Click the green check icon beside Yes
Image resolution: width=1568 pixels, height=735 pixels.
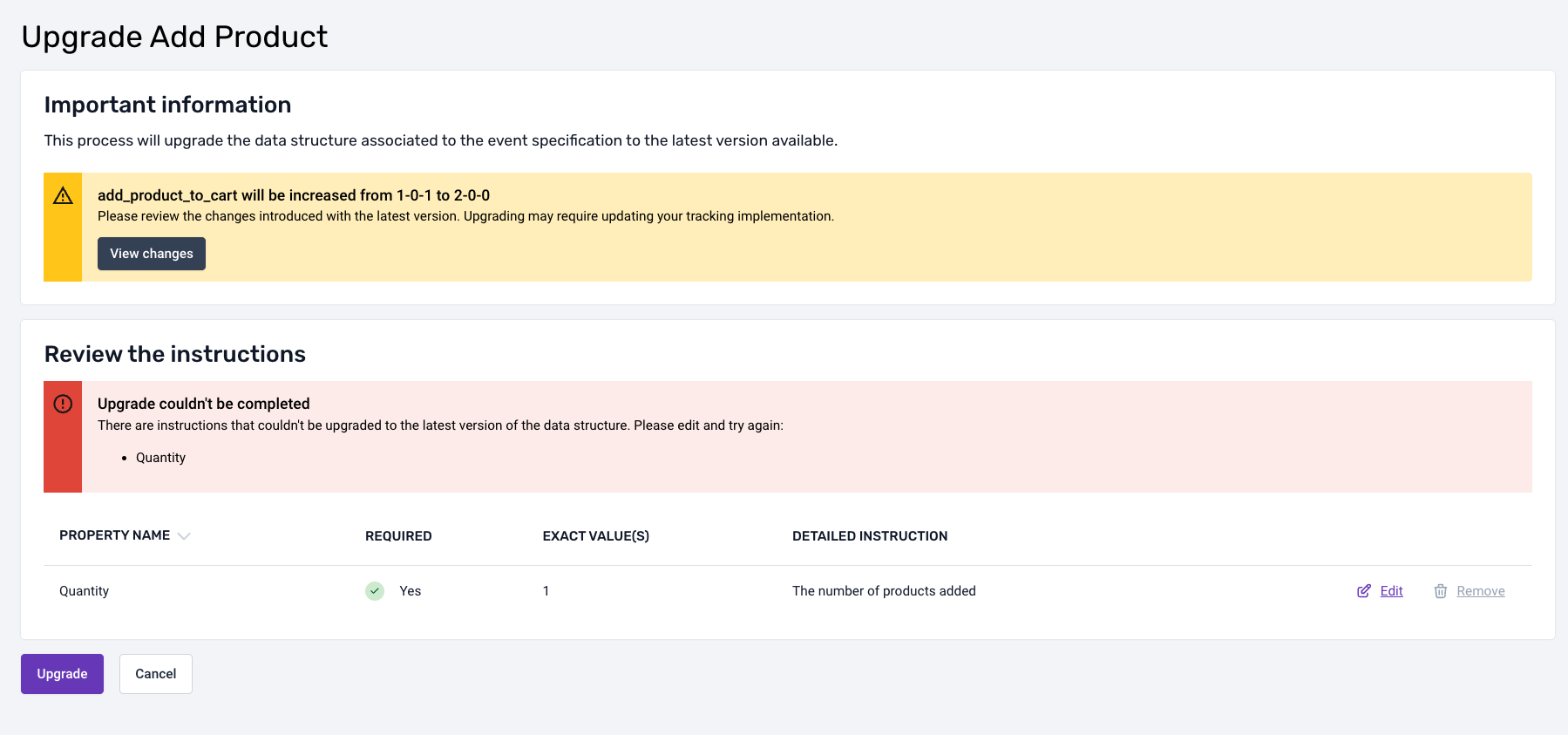pyautogui.click(x=375, y=591)
